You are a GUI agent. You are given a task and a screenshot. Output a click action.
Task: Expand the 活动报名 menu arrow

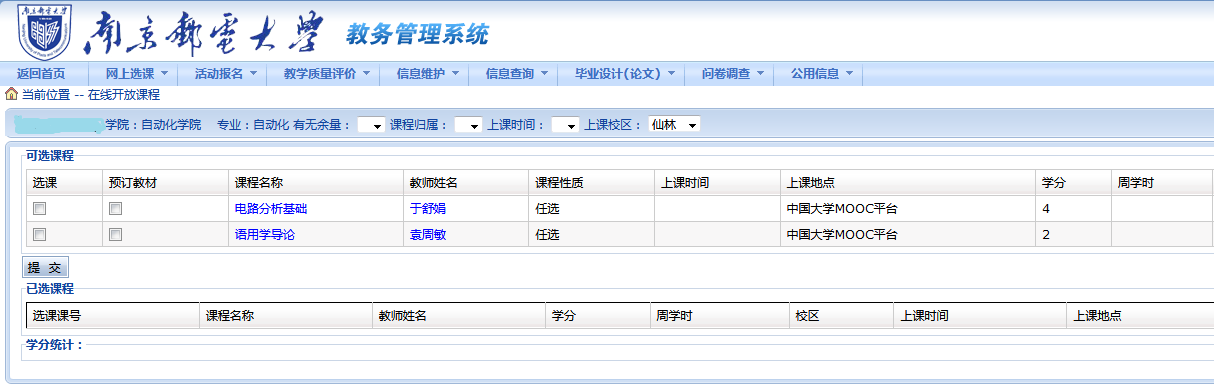click(253, 73)
